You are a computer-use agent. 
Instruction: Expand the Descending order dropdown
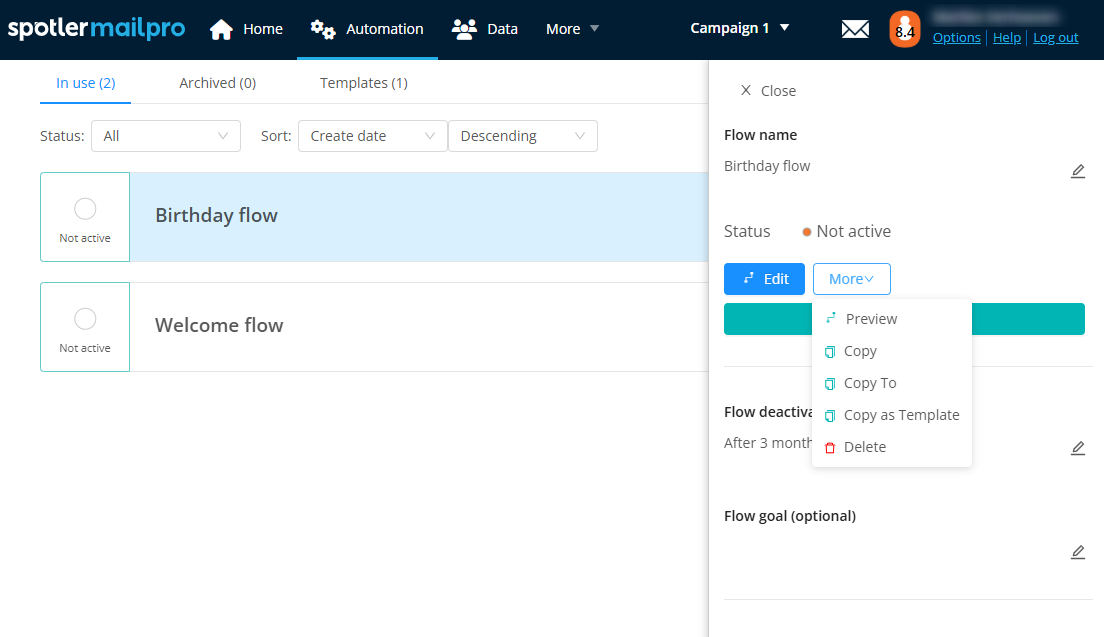pyautogui.click(x=522, y=136)
